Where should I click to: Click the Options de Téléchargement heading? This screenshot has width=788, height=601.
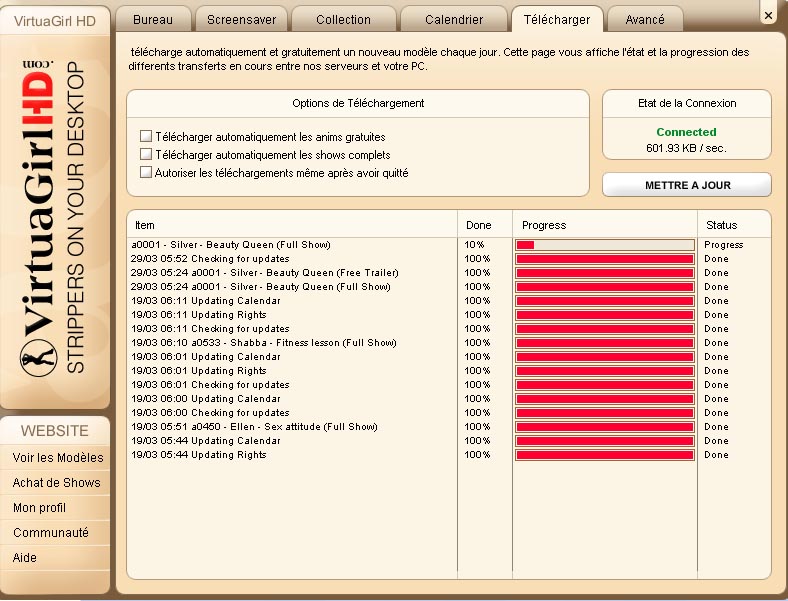tap(358, 103)
